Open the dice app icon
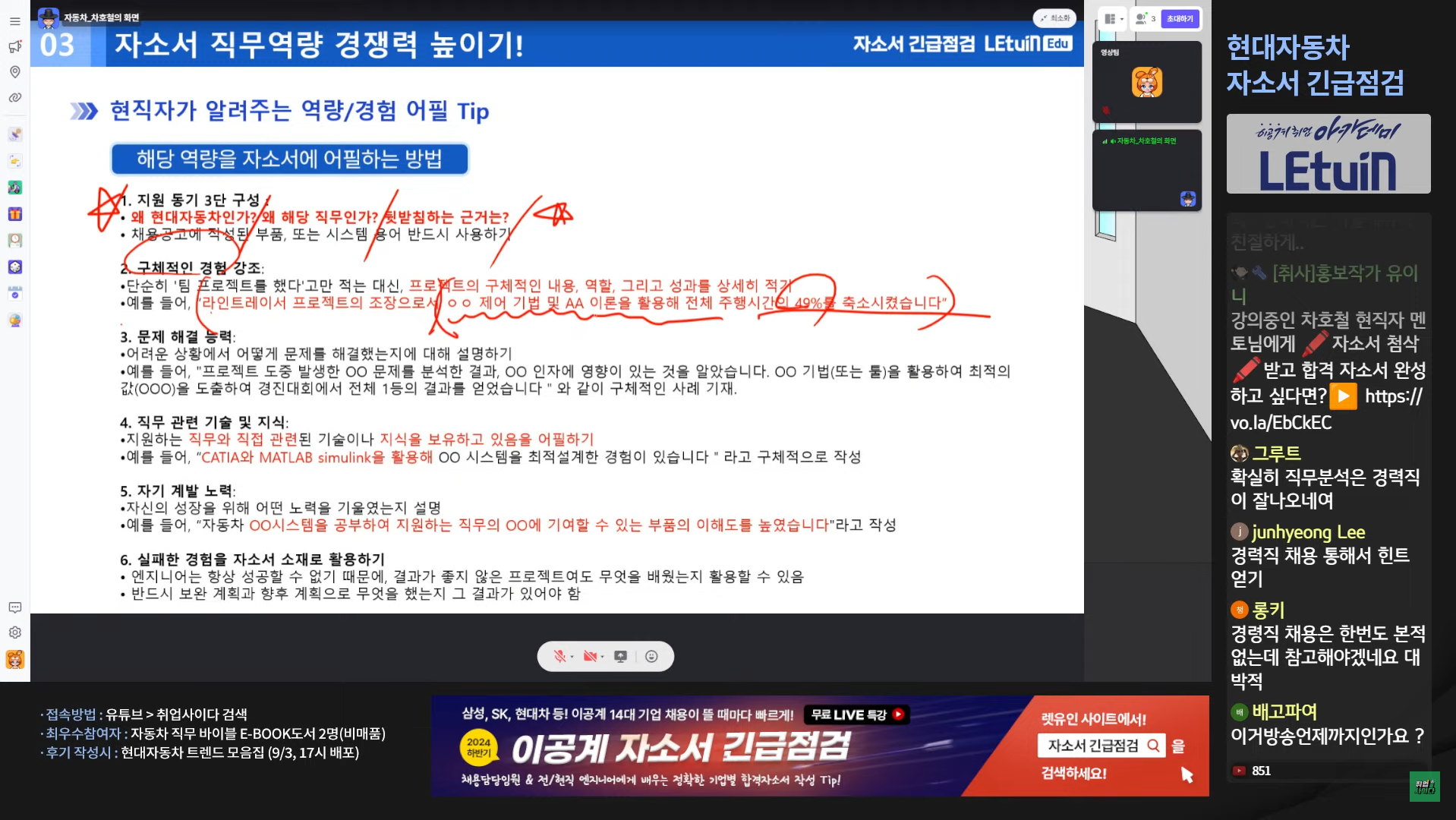Viewport: 1456px width, 820px height. pos(14,267)
